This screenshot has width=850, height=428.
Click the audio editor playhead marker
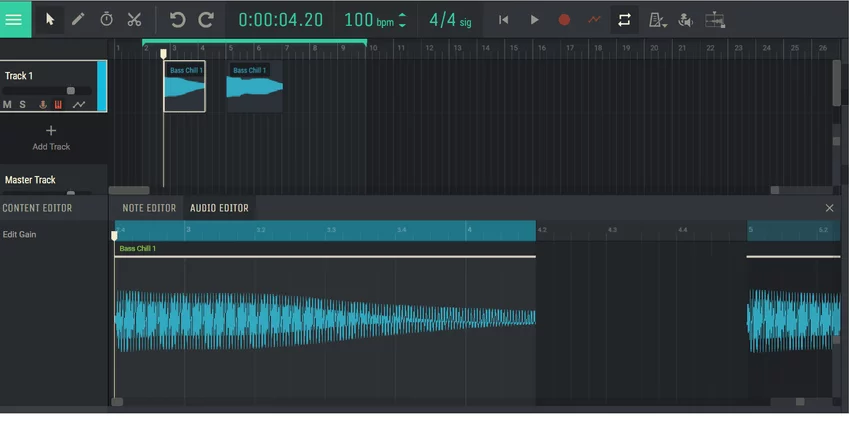[x=114, y=236]
